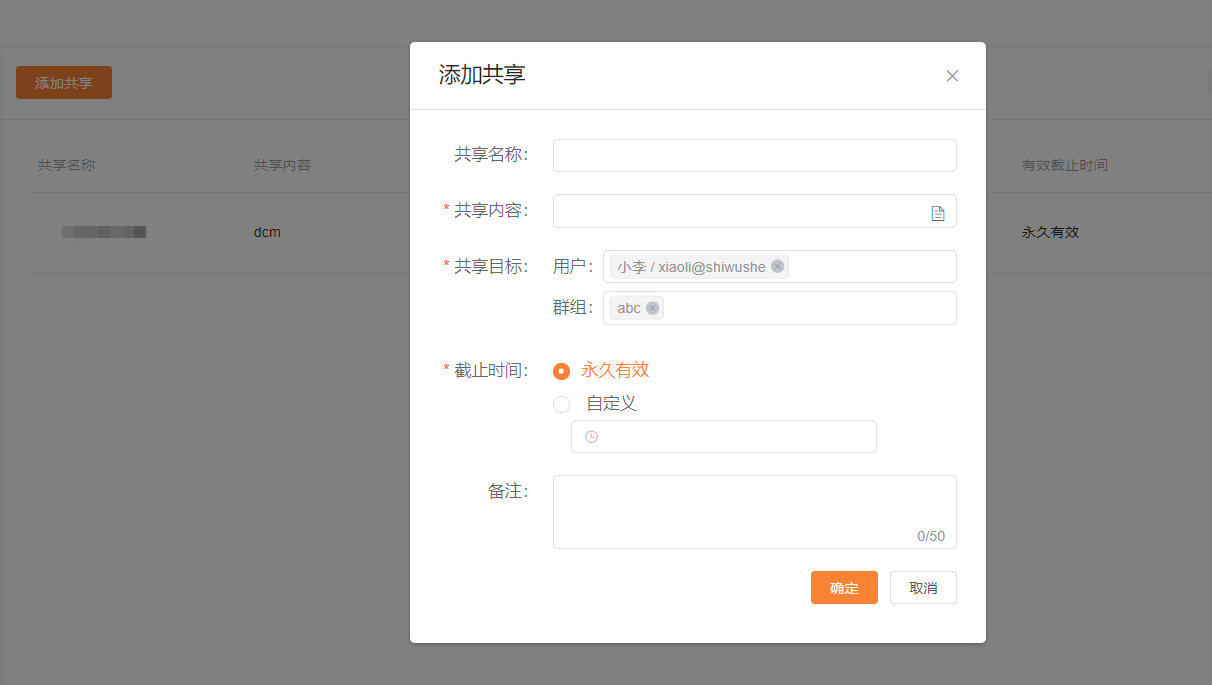Image resolution: width=1212 pixels, height=685 pixels.
Task: Click the 有效截止时间 table column header
Action: click(1064, 165)
